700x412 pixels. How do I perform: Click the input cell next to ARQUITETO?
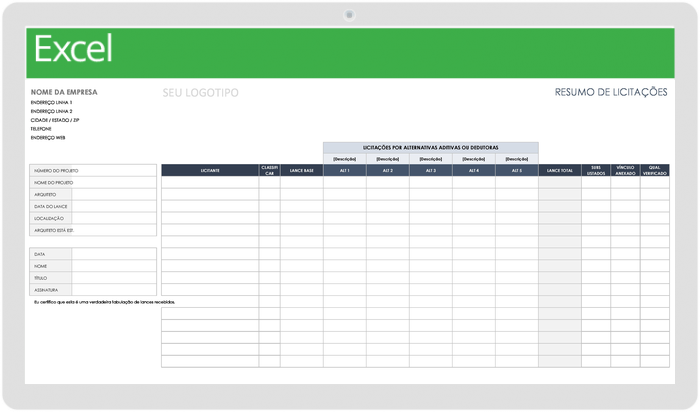pos(114,195)
